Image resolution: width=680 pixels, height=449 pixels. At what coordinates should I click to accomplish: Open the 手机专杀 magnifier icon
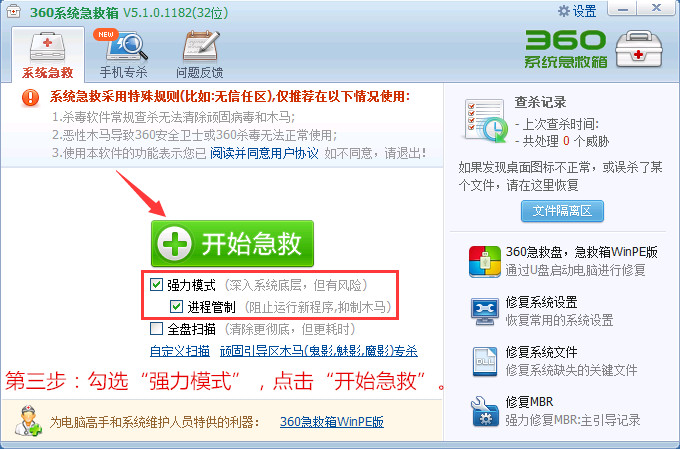(x=126, y=46)
